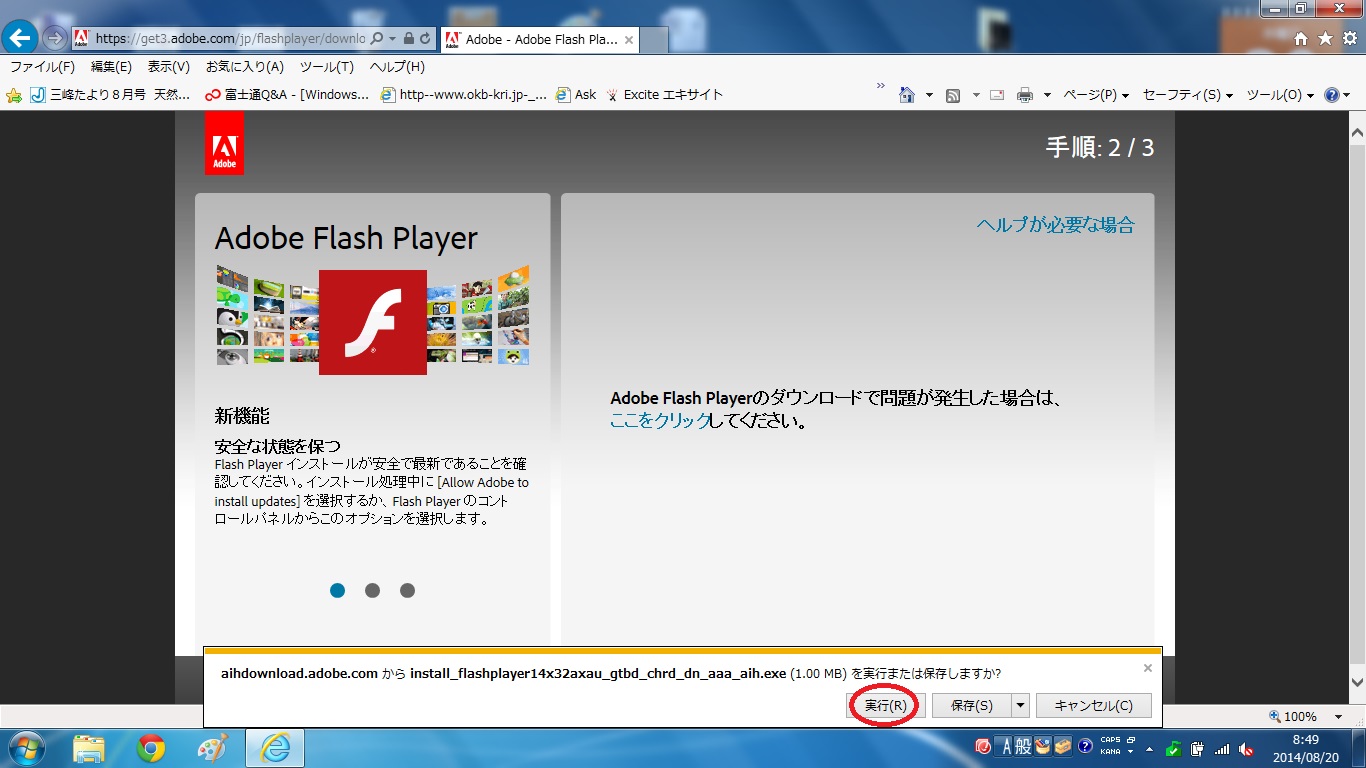Image resolution: width=1366 pixels, height=768 pixels.
Task: Open the お気に入り(A) menu
Action: click(x=245, y=67)
